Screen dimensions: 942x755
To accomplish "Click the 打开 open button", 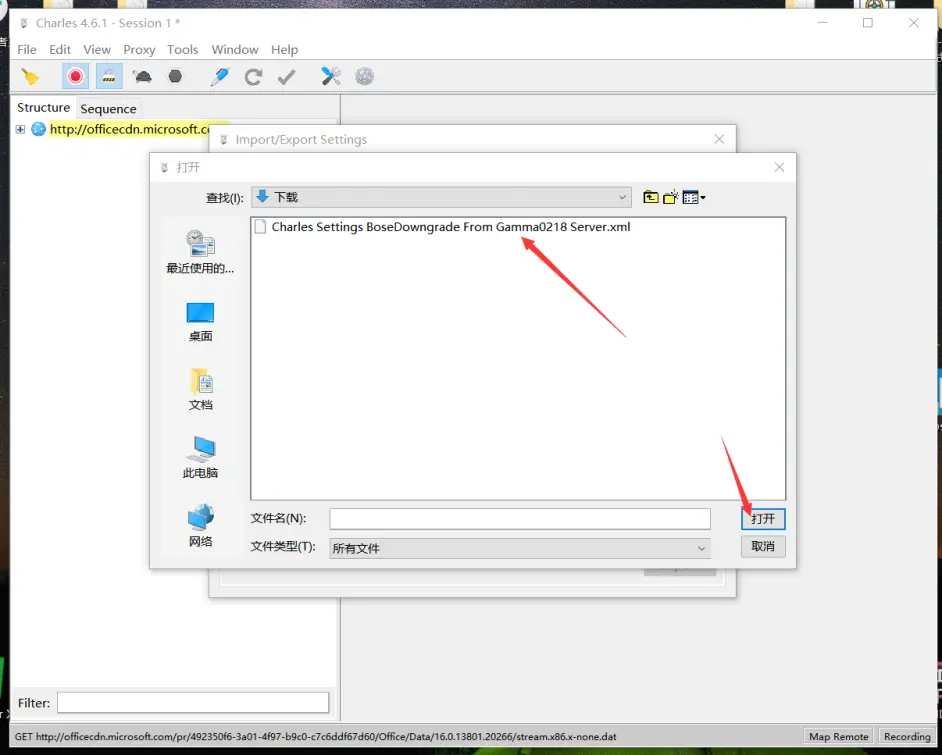I will 763,519.
